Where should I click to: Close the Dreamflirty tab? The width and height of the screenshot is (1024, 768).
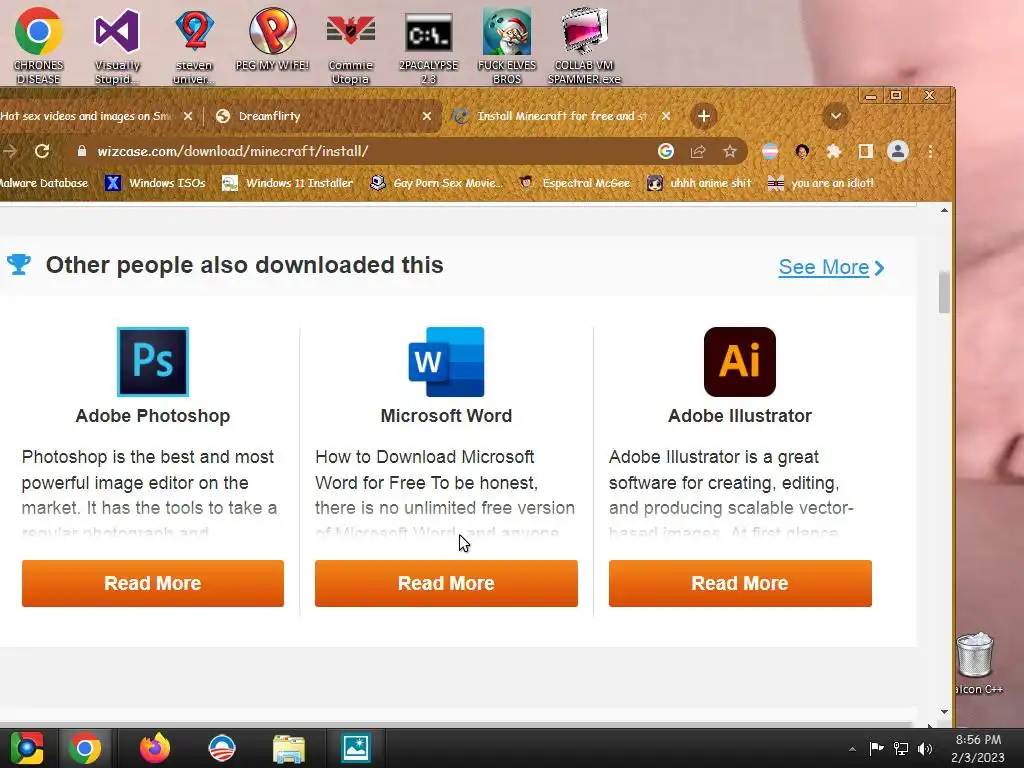[426, 116]
